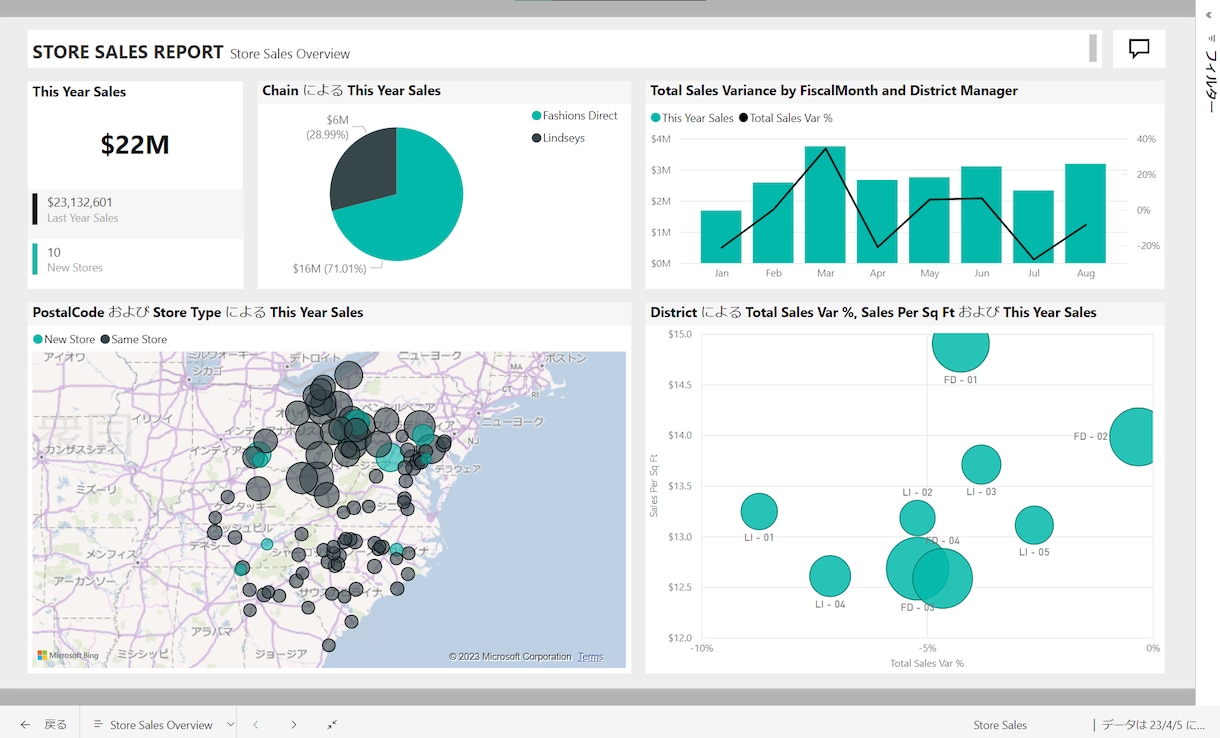The image size is (1220, 738).
Task: Click the $6M (28.99%) pie label
Action: tap(328, 127)
